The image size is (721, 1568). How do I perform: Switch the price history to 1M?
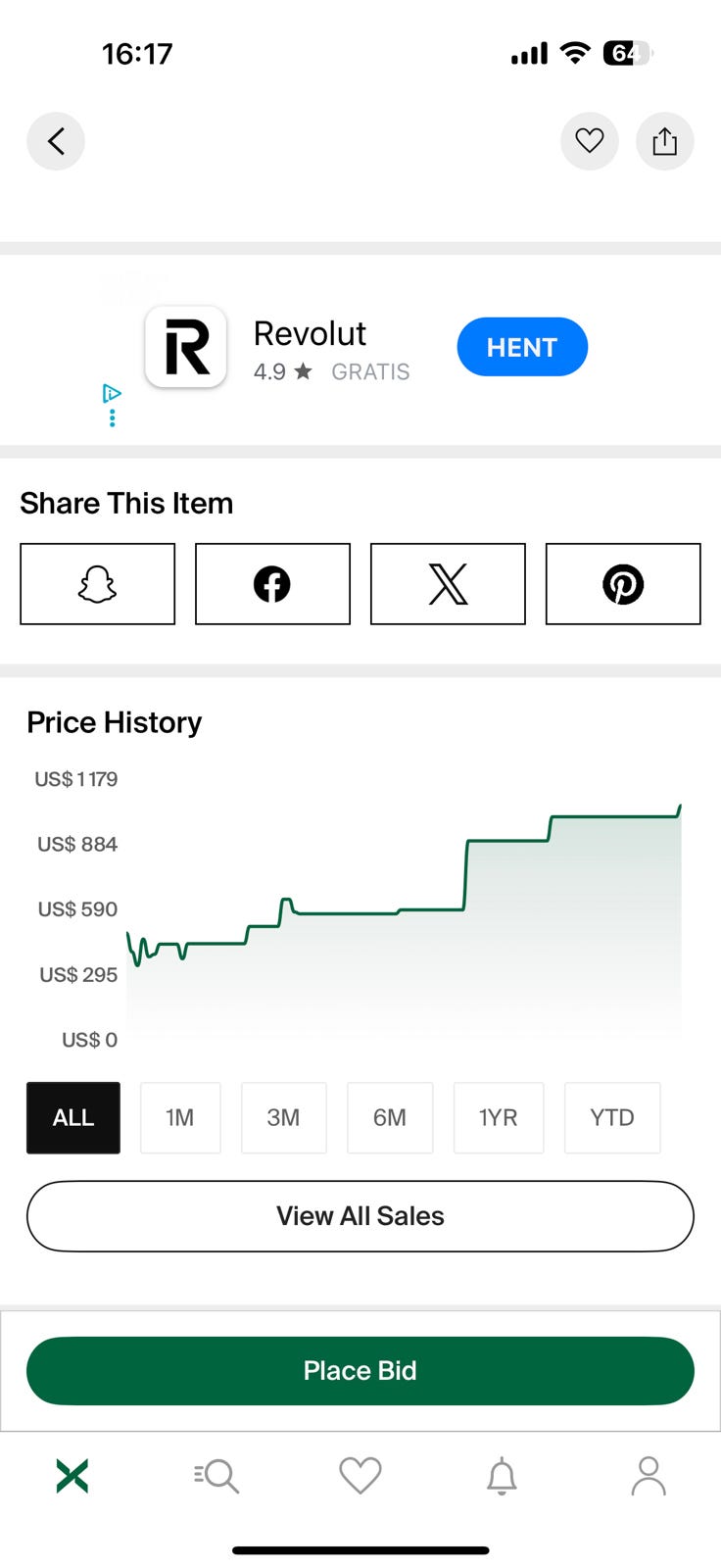click(180, 1118)
